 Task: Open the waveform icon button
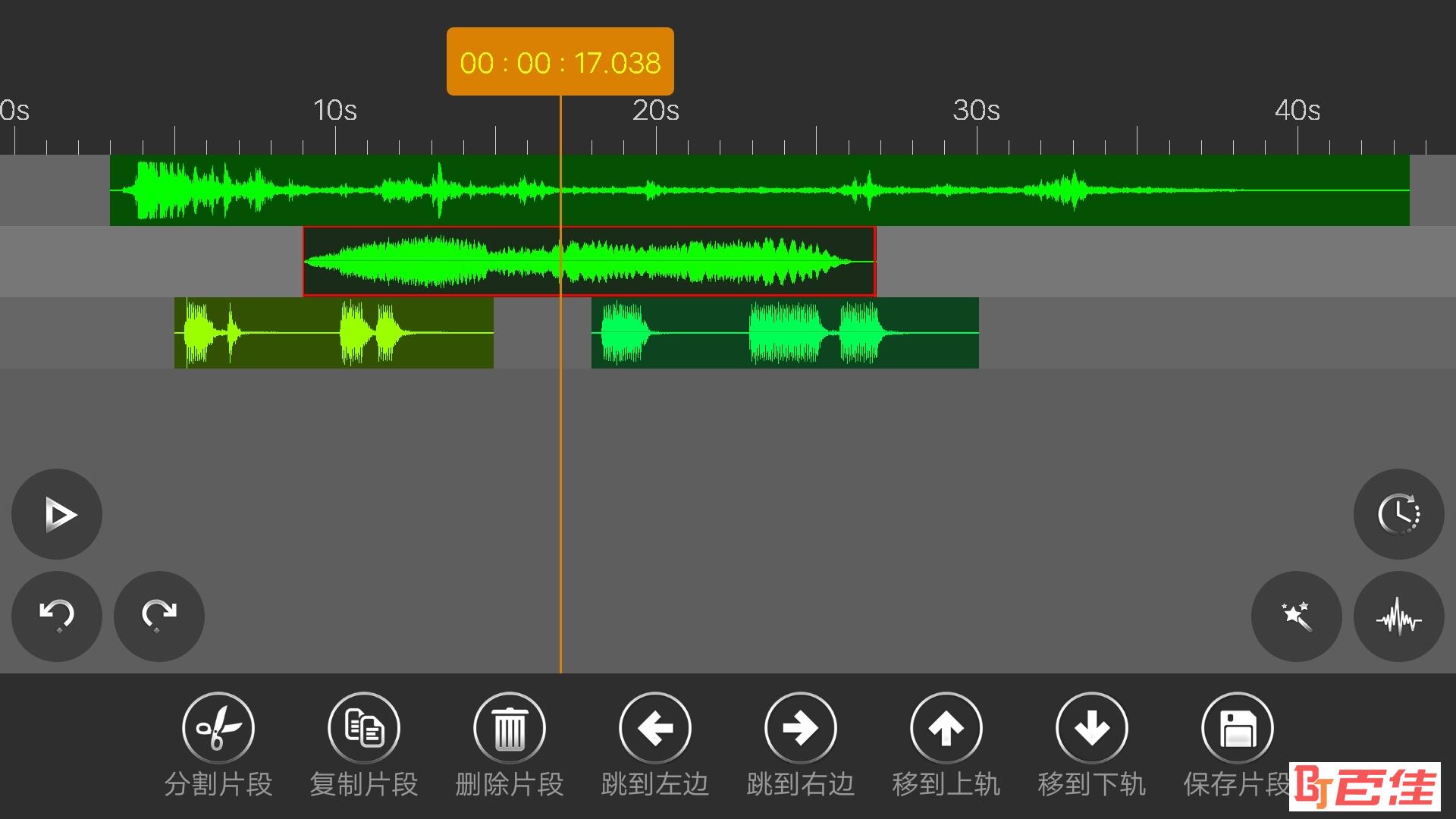coord(1399,616)
